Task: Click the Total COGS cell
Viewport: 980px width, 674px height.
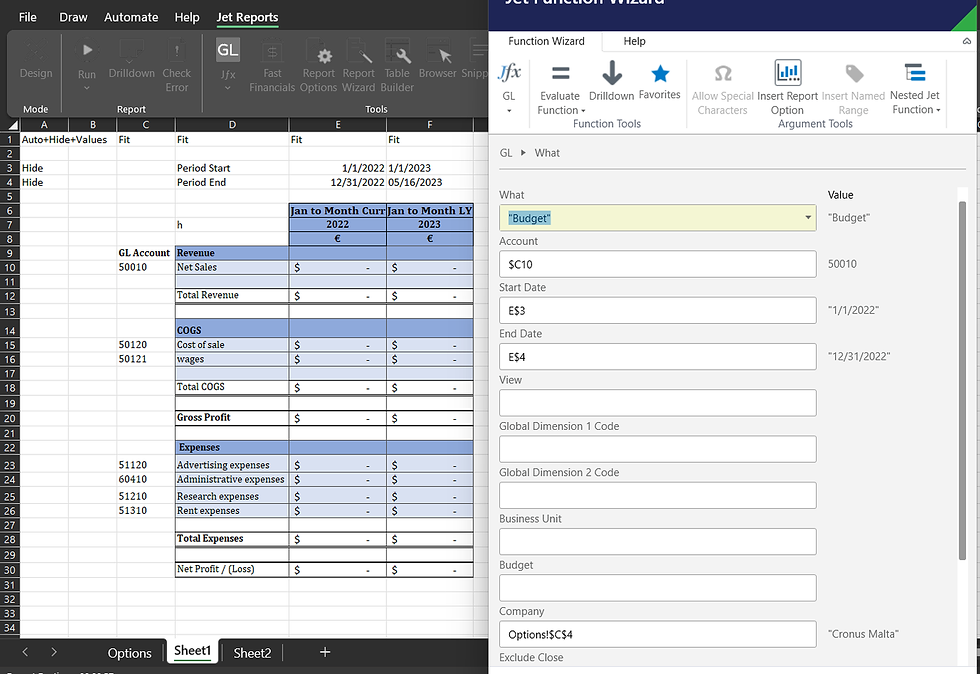Action: point(232,387)
